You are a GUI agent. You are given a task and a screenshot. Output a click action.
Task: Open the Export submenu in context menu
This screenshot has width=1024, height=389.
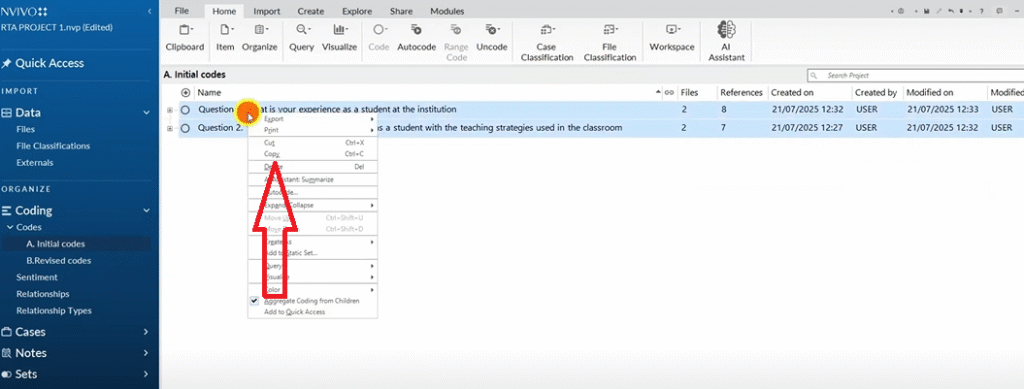(312, 119)
